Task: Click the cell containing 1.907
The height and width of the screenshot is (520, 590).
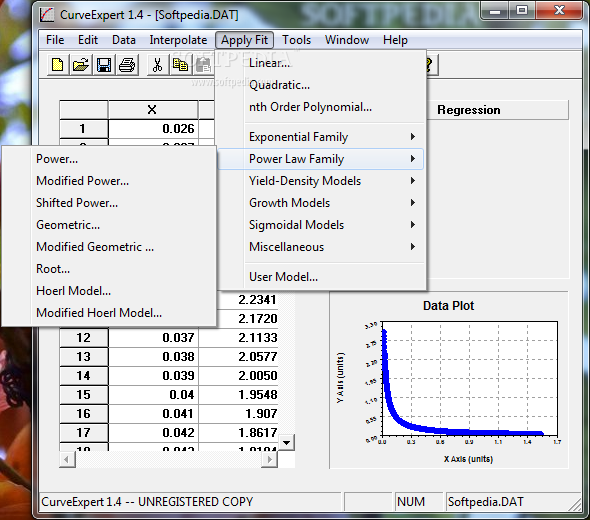Action: [x=239, y=414]
